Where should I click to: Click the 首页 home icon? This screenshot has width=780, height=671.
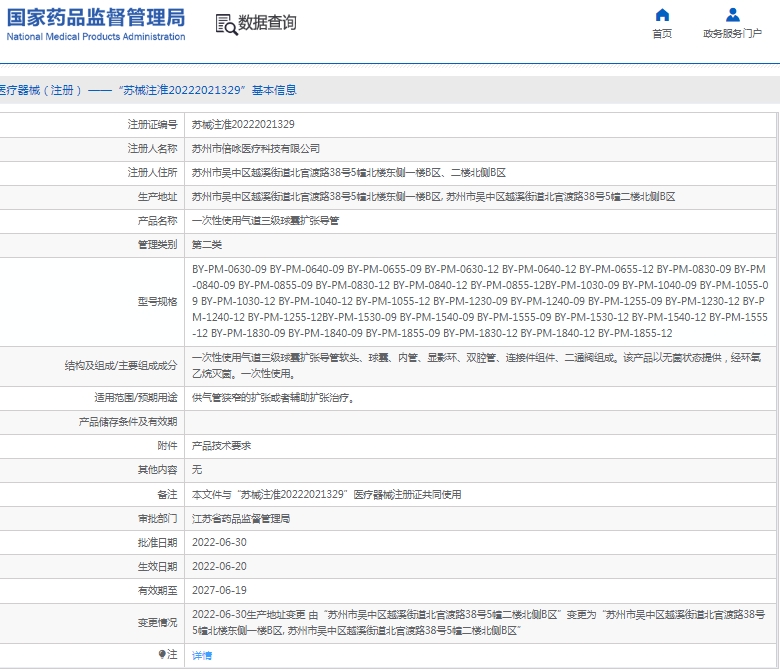point(662,15)
